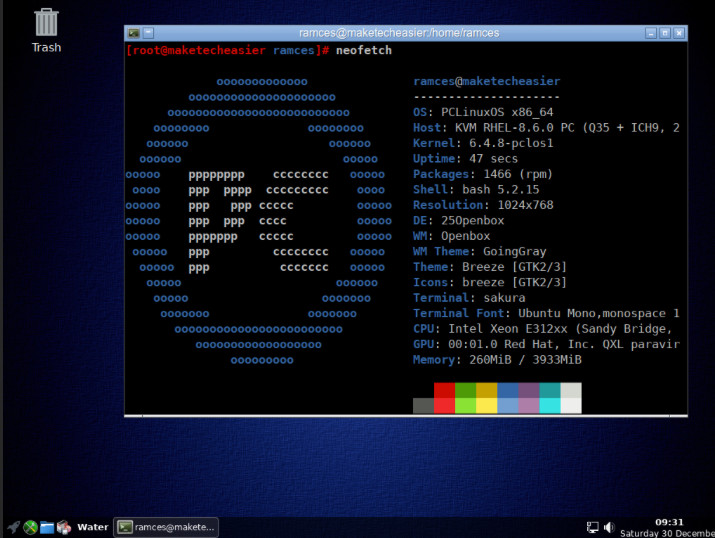Click the ramces@maketecheasier header in output
715x538 pixels.
click(487, 82)
